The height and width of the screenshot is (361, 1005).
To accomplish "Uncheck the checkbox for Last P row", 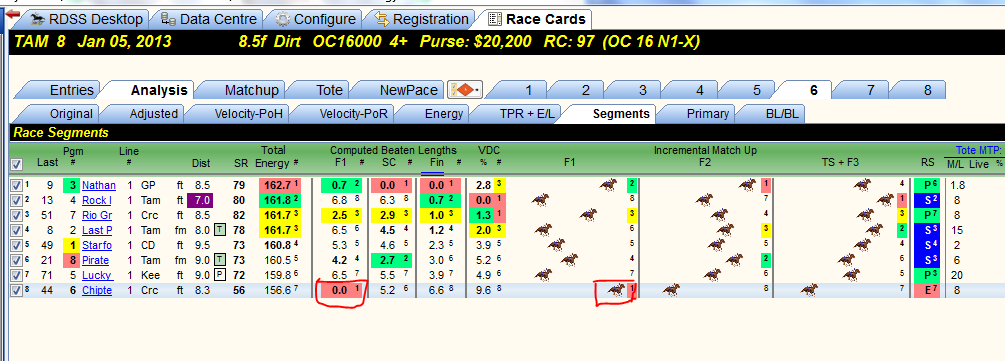I will [16, 230].
